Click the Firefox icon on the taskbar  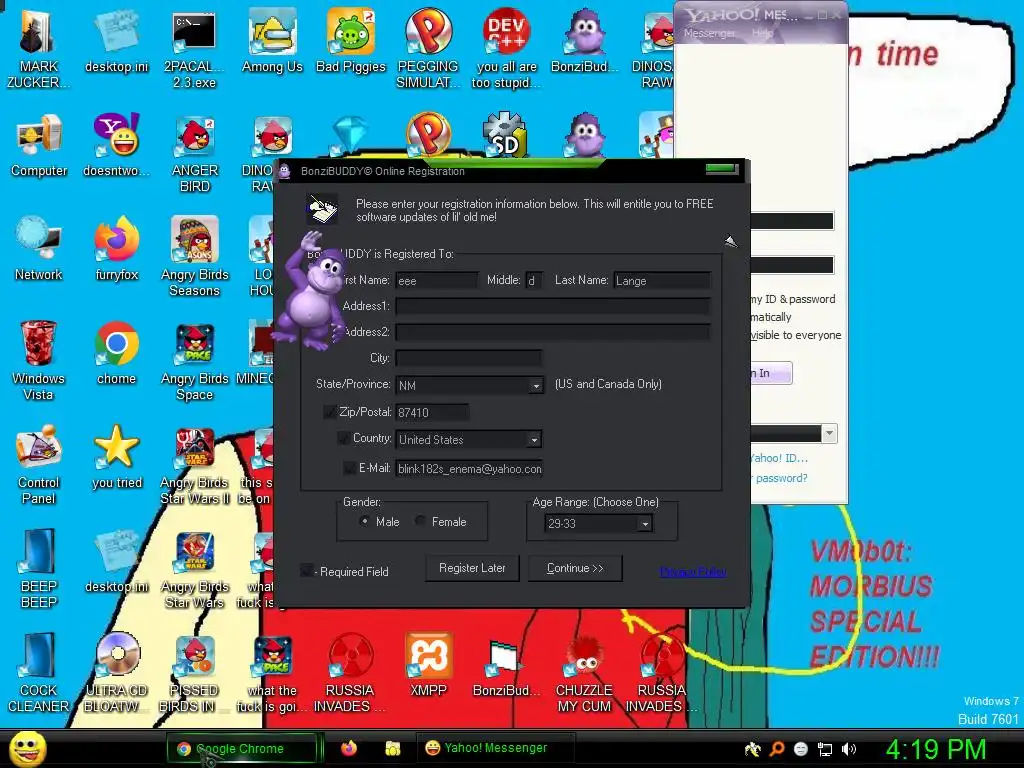coord(349,748)
